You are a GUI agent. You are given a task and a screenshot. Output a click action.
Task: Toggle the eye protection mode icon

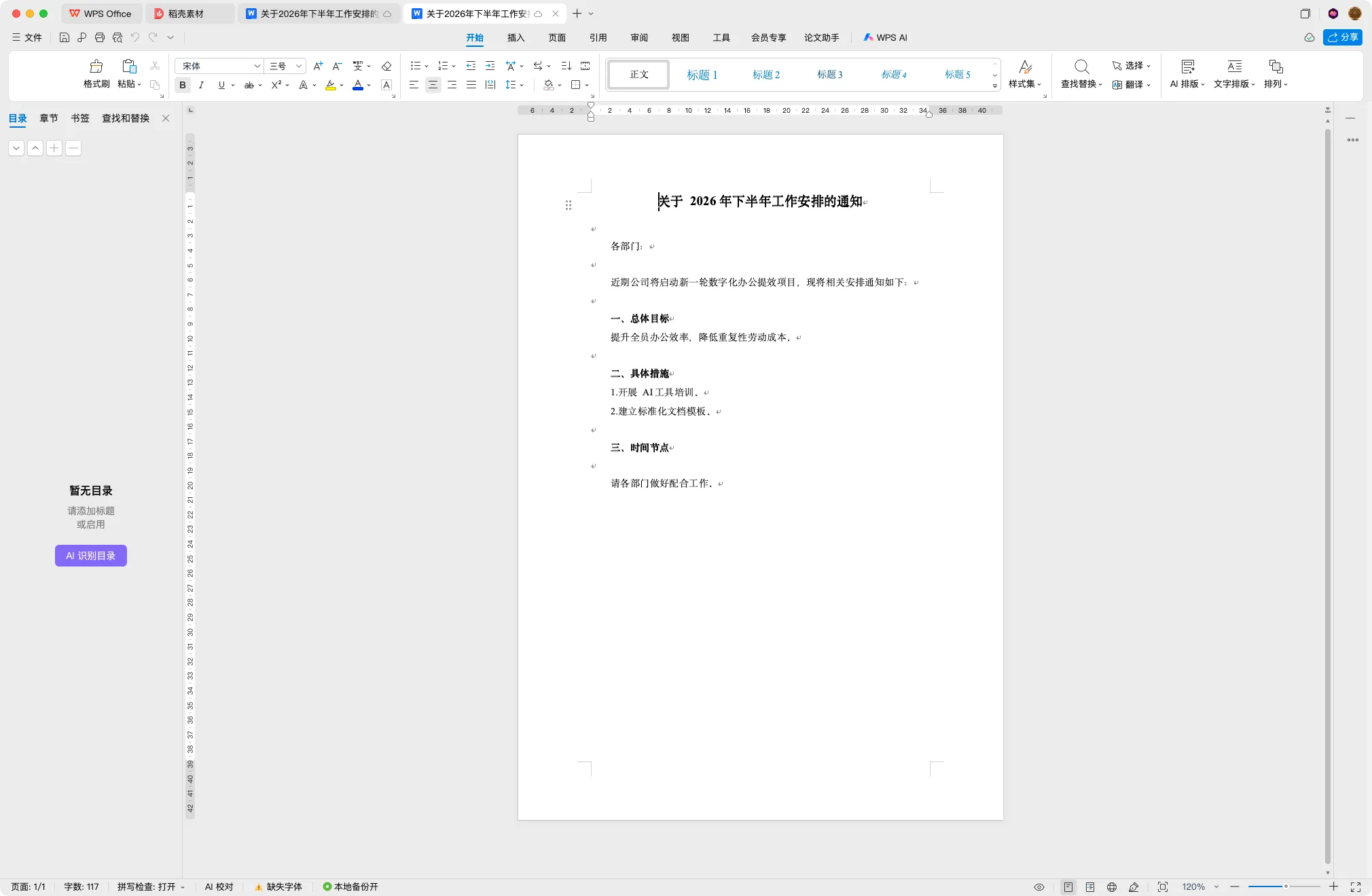pyautogui.click(x=1039, y=886)
